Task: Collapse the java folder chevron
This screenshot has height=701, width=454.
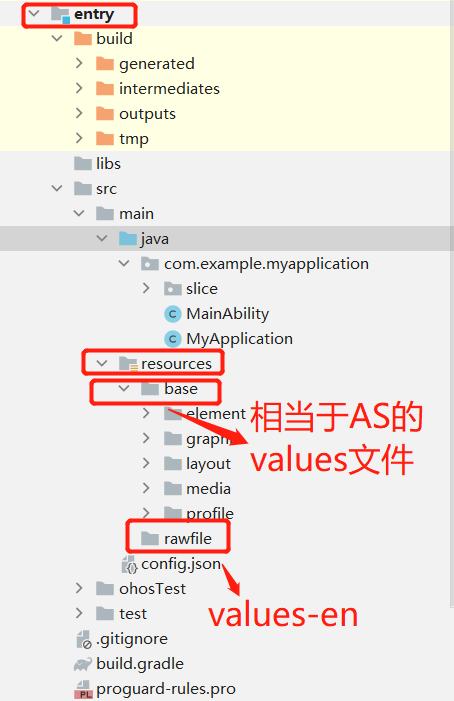Action: [x=102, y=239]
